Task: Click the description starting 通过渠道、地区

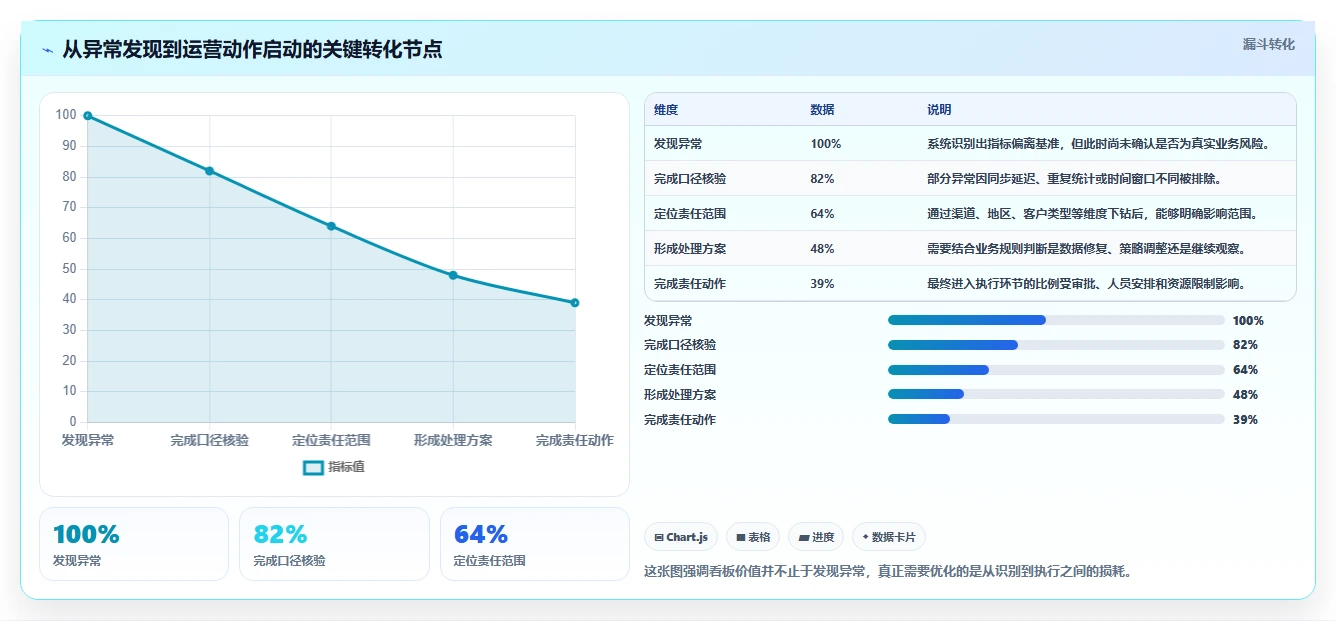Action: coord(1093,214)
